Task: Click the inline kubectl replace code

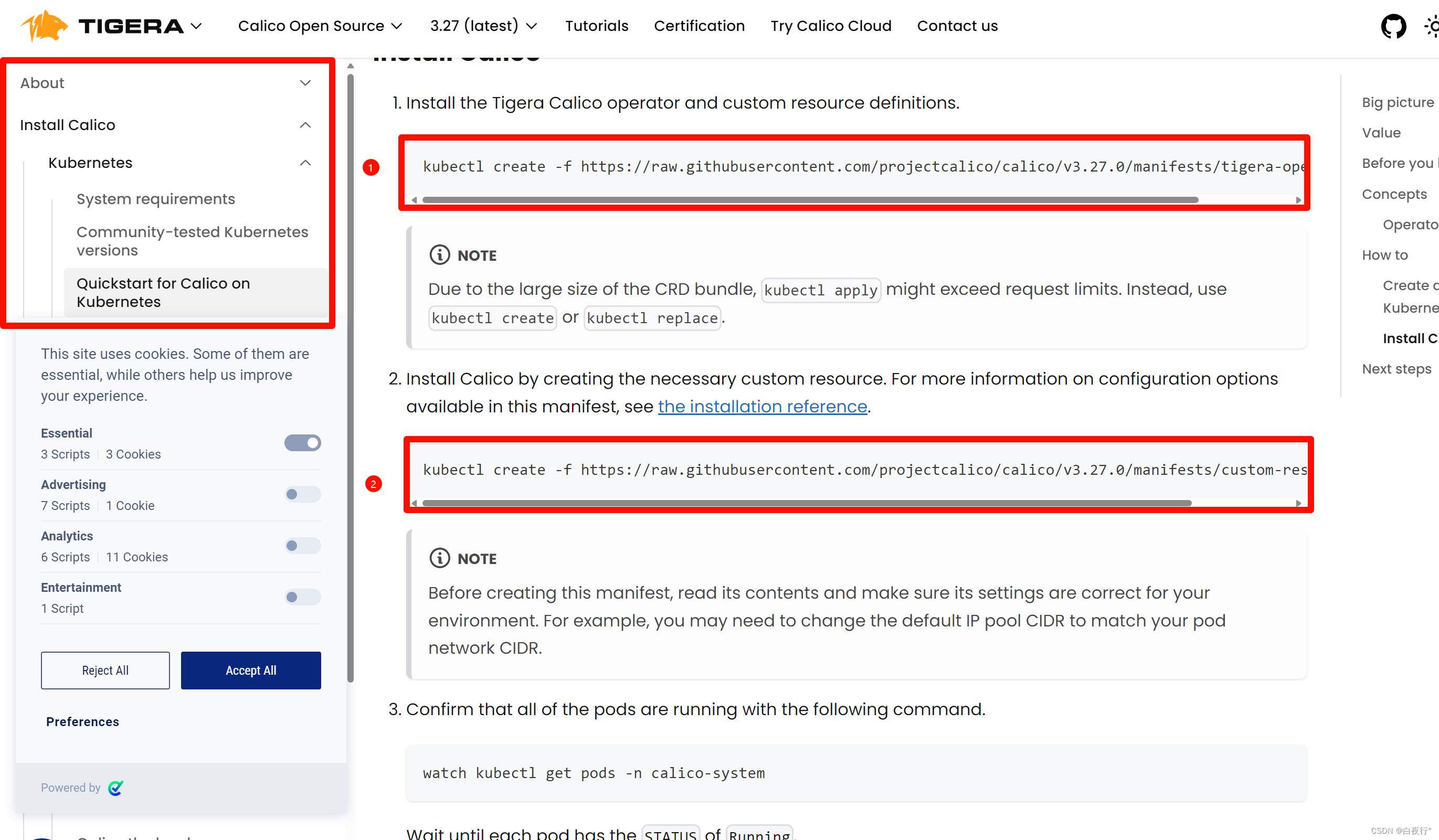Action: pos(652,318)
